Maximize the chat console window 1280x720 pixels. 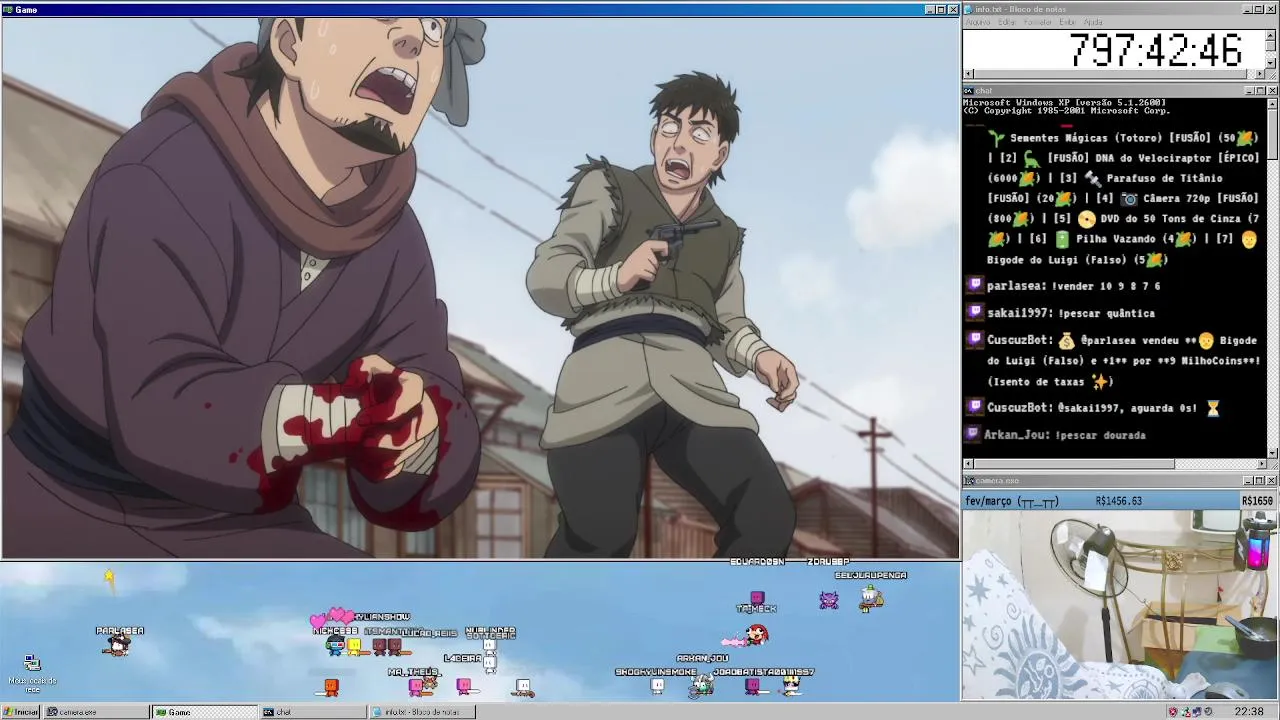point(1260,91)
